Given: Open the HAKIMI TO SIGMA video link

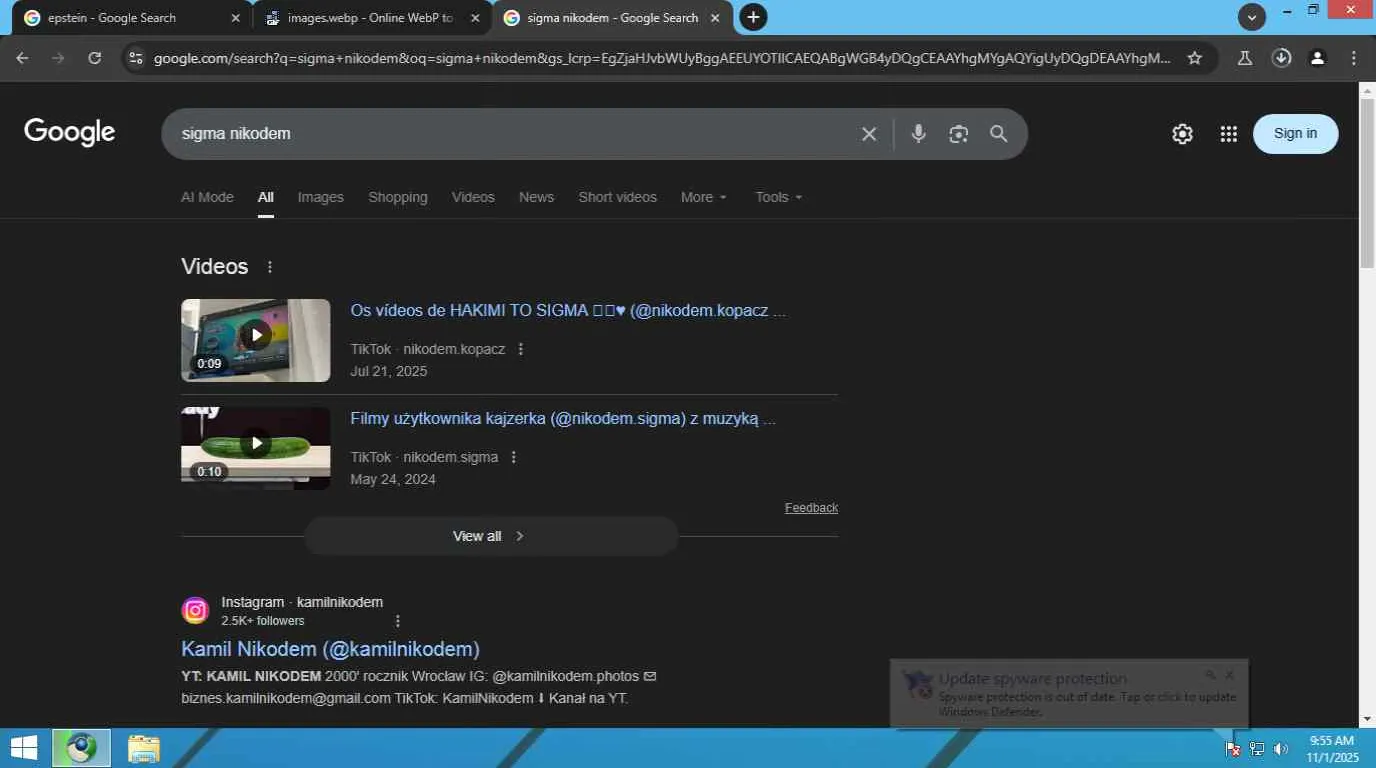Looking at the screenshot, I should 568,311.
